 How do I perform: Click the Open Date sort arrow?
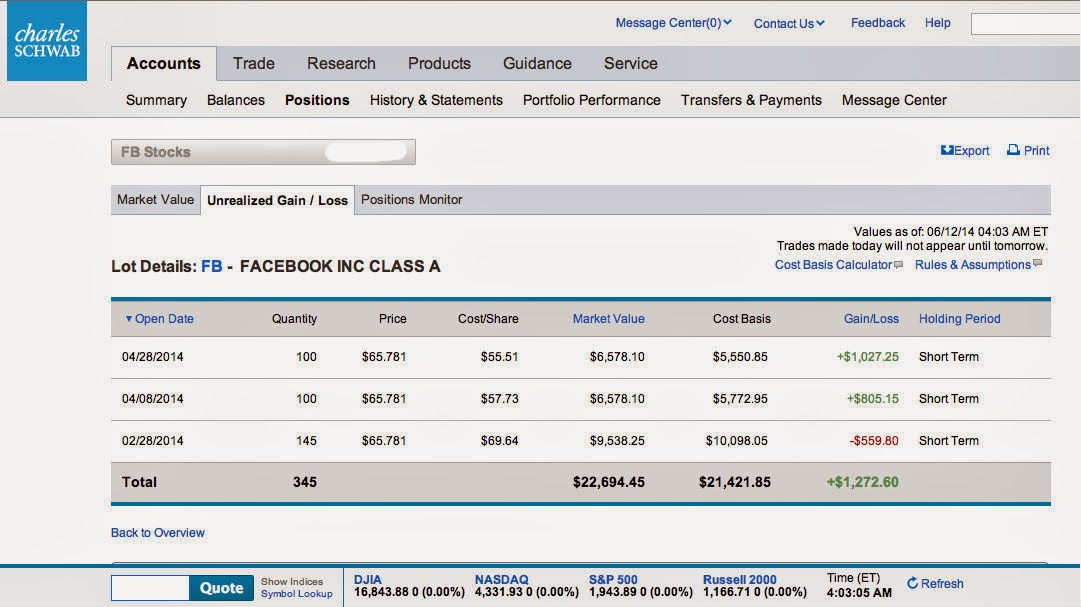(128, 319)
